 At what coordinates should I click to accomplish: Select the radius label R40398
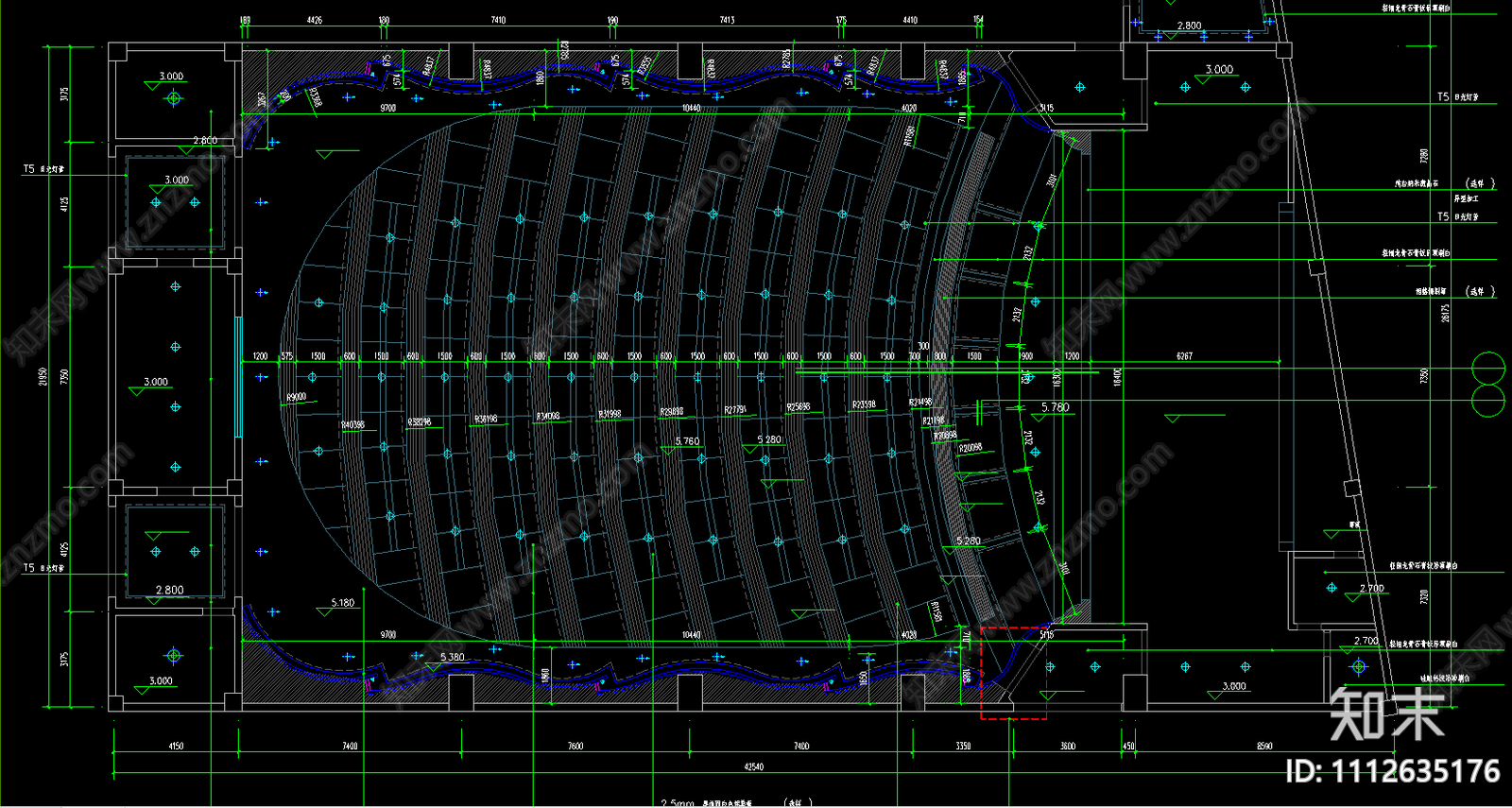(x=352, y=425)
